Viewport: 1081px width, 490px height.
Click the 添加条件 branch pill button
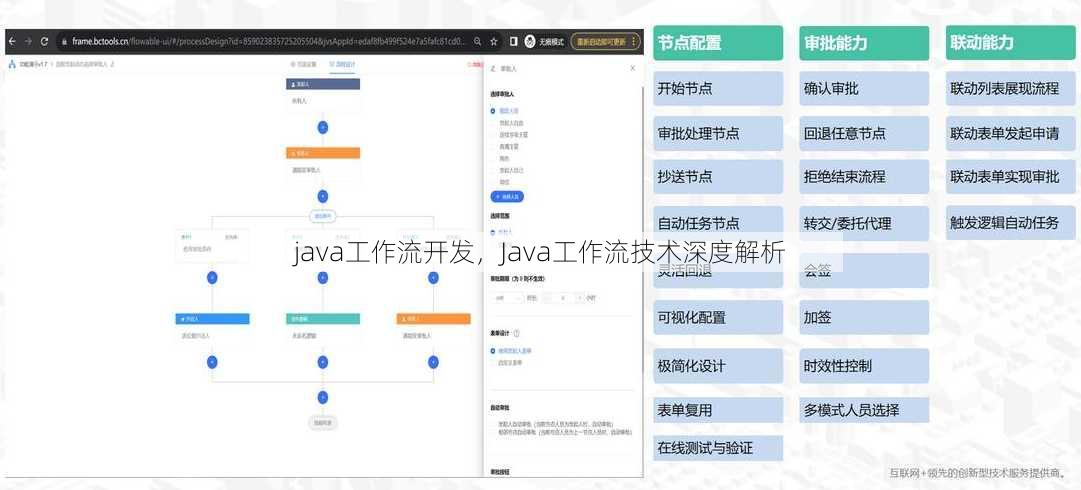323,216
